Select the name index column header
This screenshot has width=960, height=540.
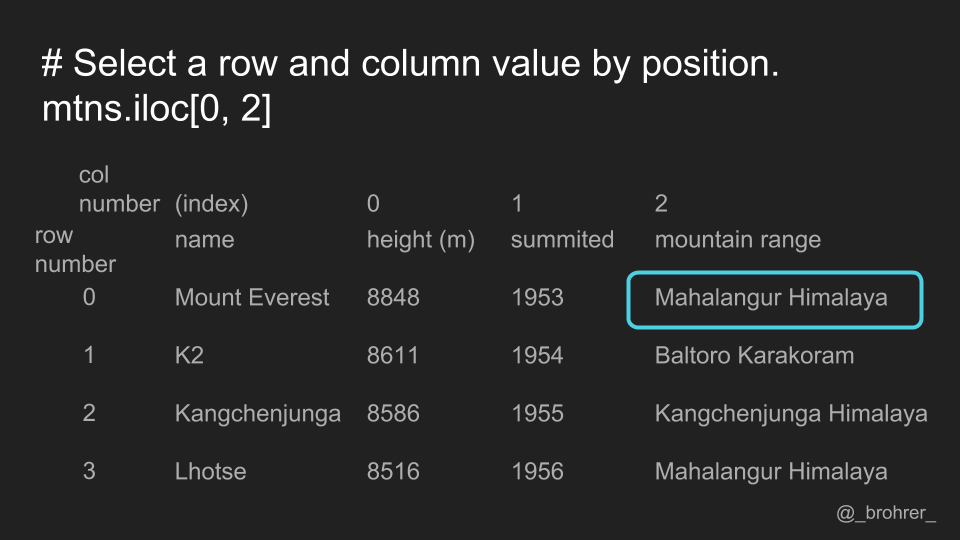click(x=204, y=239)
